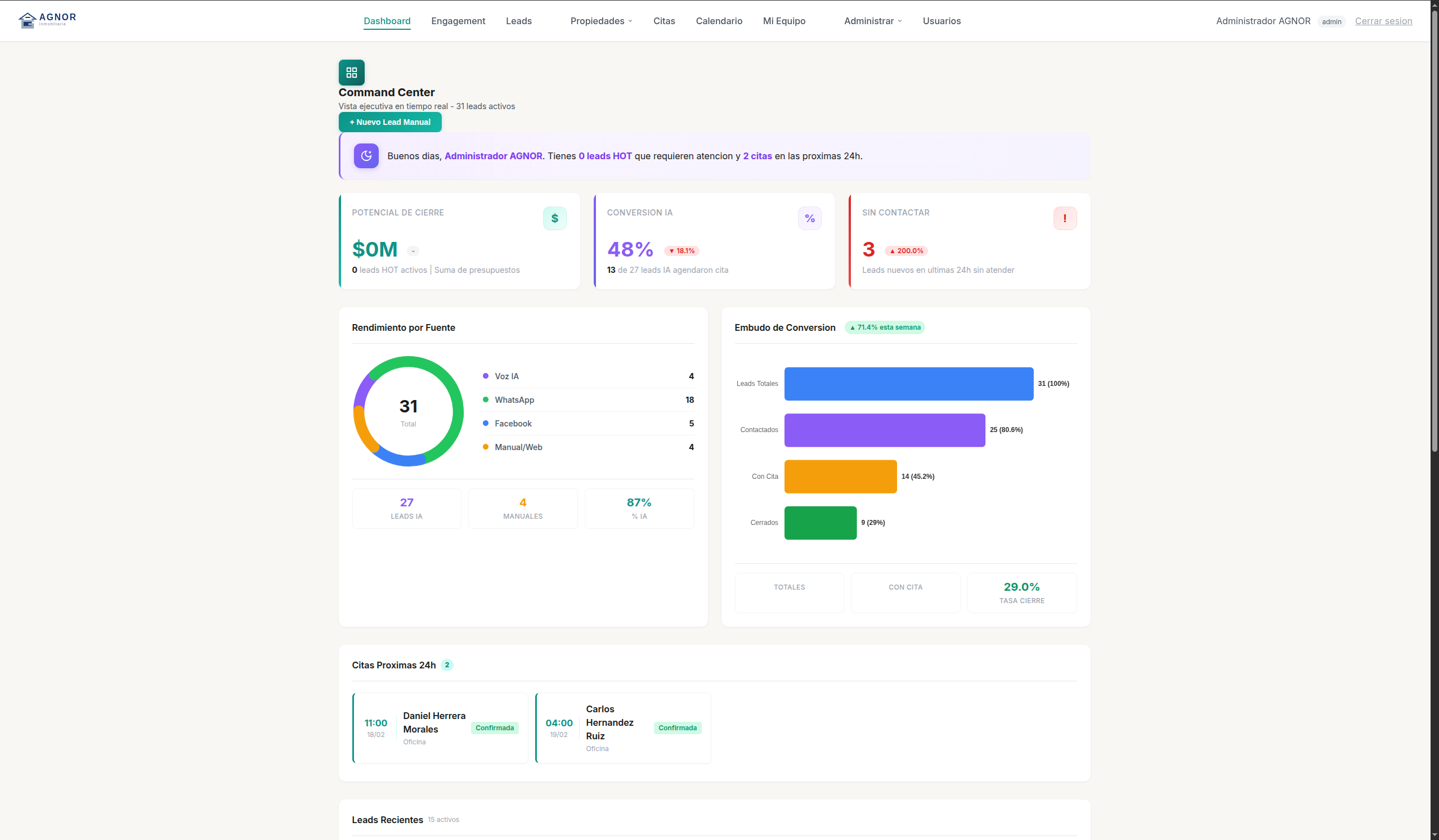Click the Leads Recientes heading
The image size is (1439, 840).
coord(387,819)
